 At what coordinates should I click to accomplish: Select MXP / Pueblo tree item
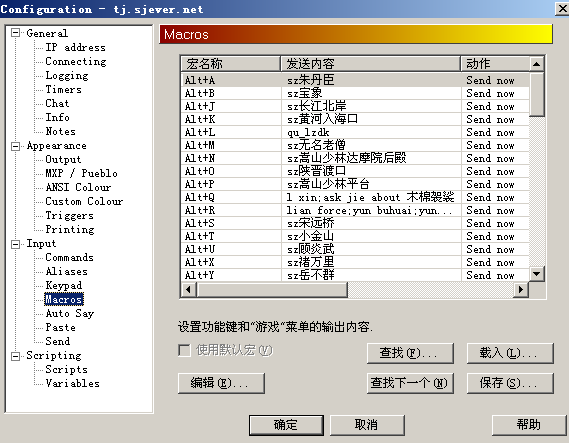click(x=81, y=173)
